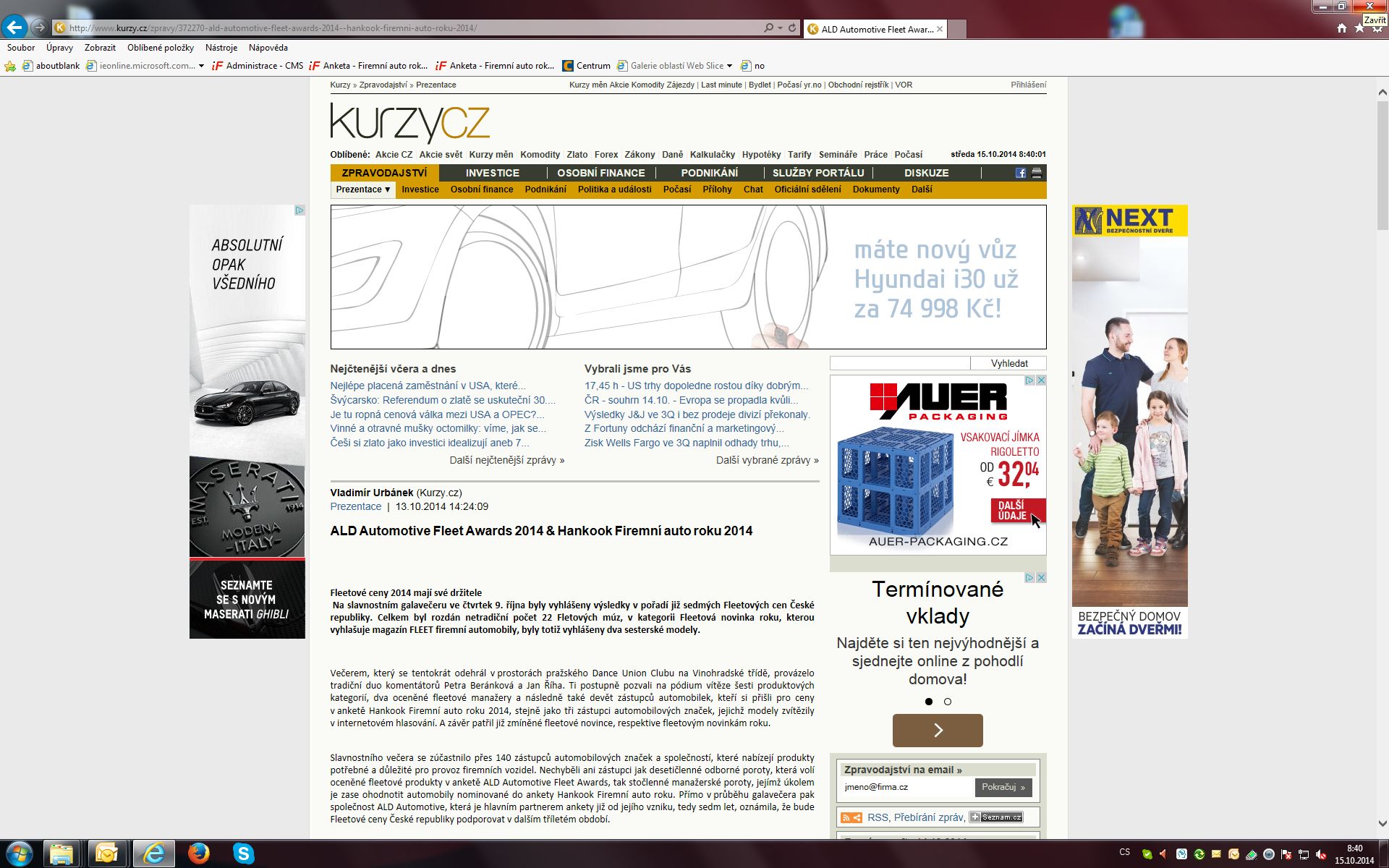Open the address bar dropdown arrow

point(781,28)
